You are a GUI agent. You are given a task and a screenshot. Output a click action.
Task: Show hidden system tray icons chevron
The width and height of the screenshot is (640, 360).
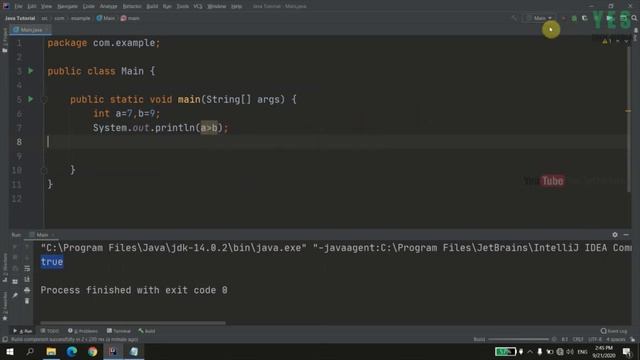530,351
